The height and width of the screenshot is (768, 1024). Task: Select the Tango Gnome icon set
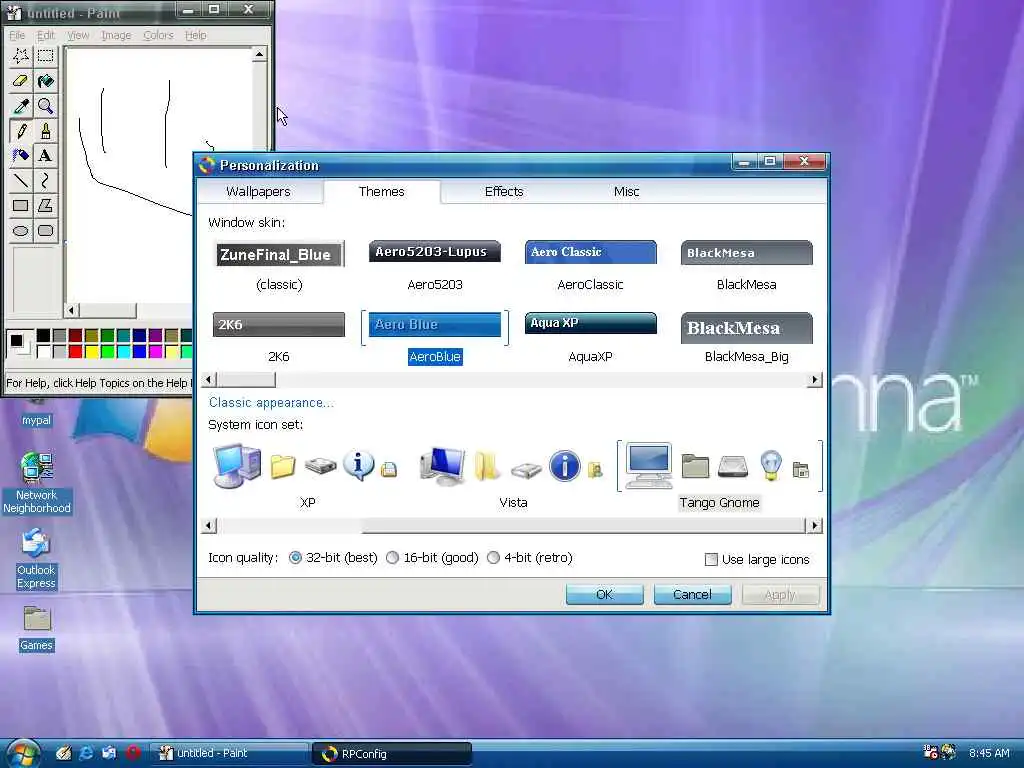coord(719,475)
